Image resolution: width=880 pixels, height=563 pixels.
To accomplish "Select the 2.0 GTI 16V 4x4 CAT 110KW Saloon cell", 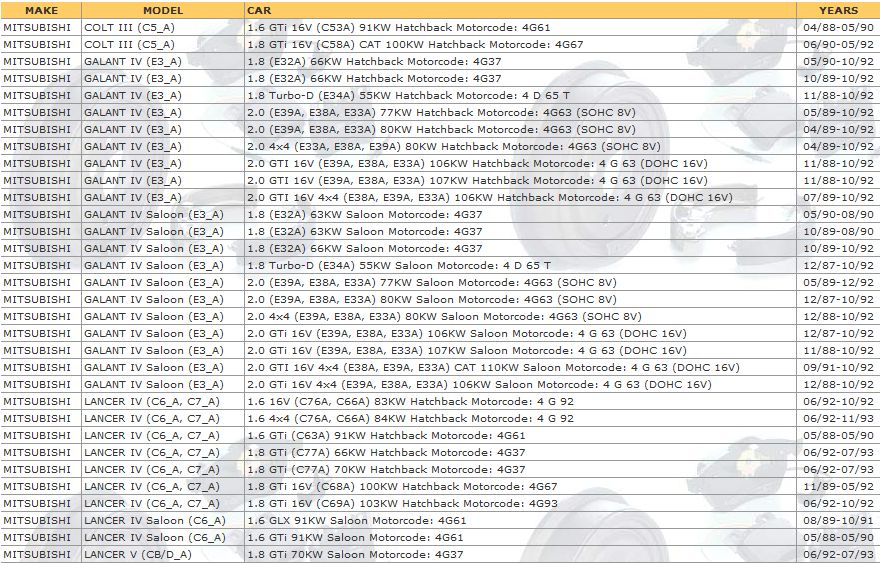I will [520, 367].
